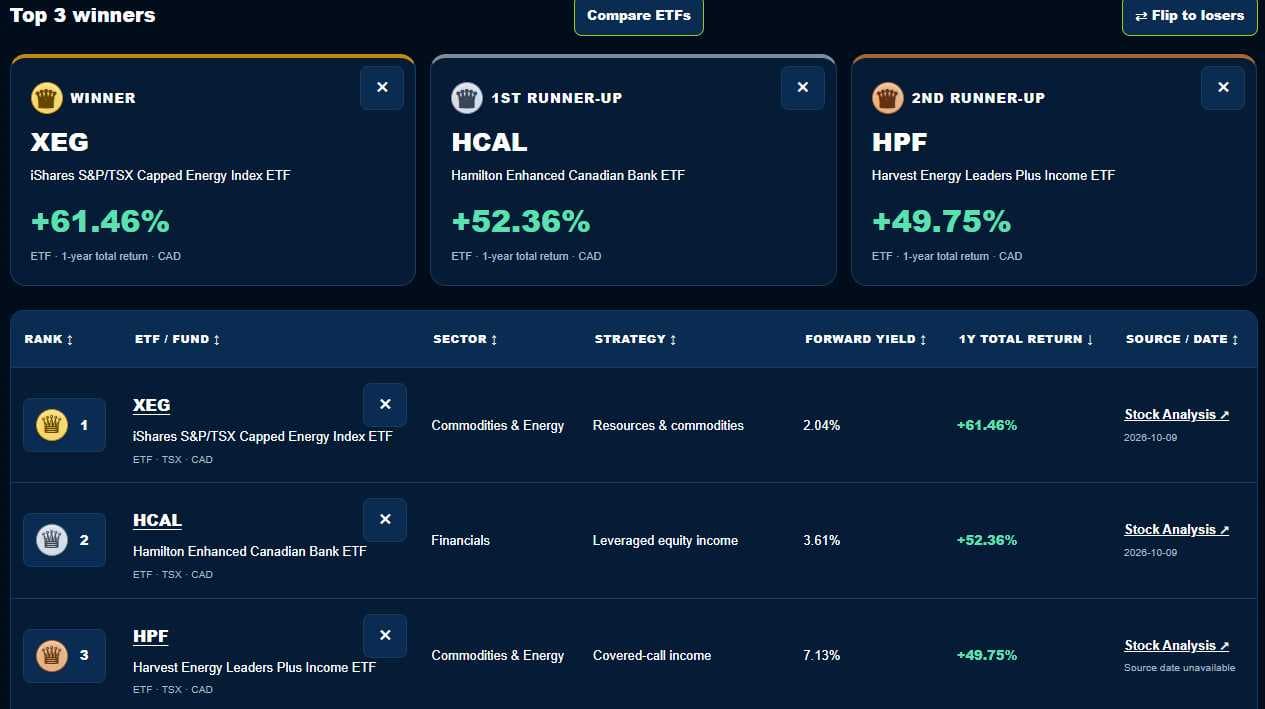Click the Top 3 winners heading
The width and height of the screenshot is (1265, 709).
point(83,15)
